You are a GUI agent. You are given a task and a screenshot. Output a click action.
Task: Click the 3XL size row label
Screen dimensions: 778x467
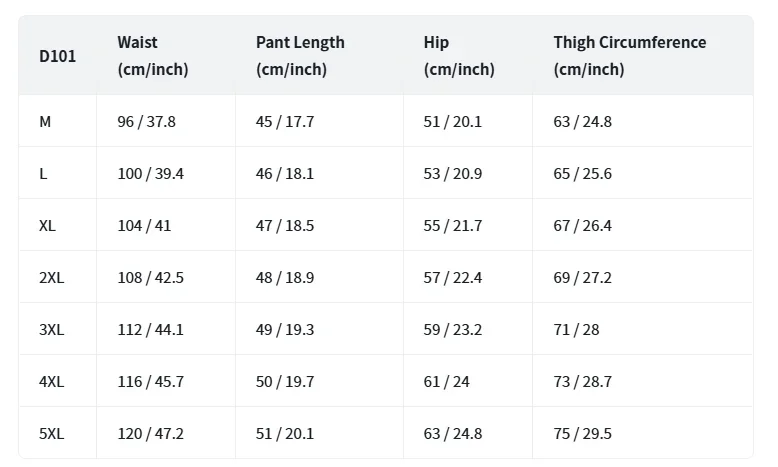(51, 330)
